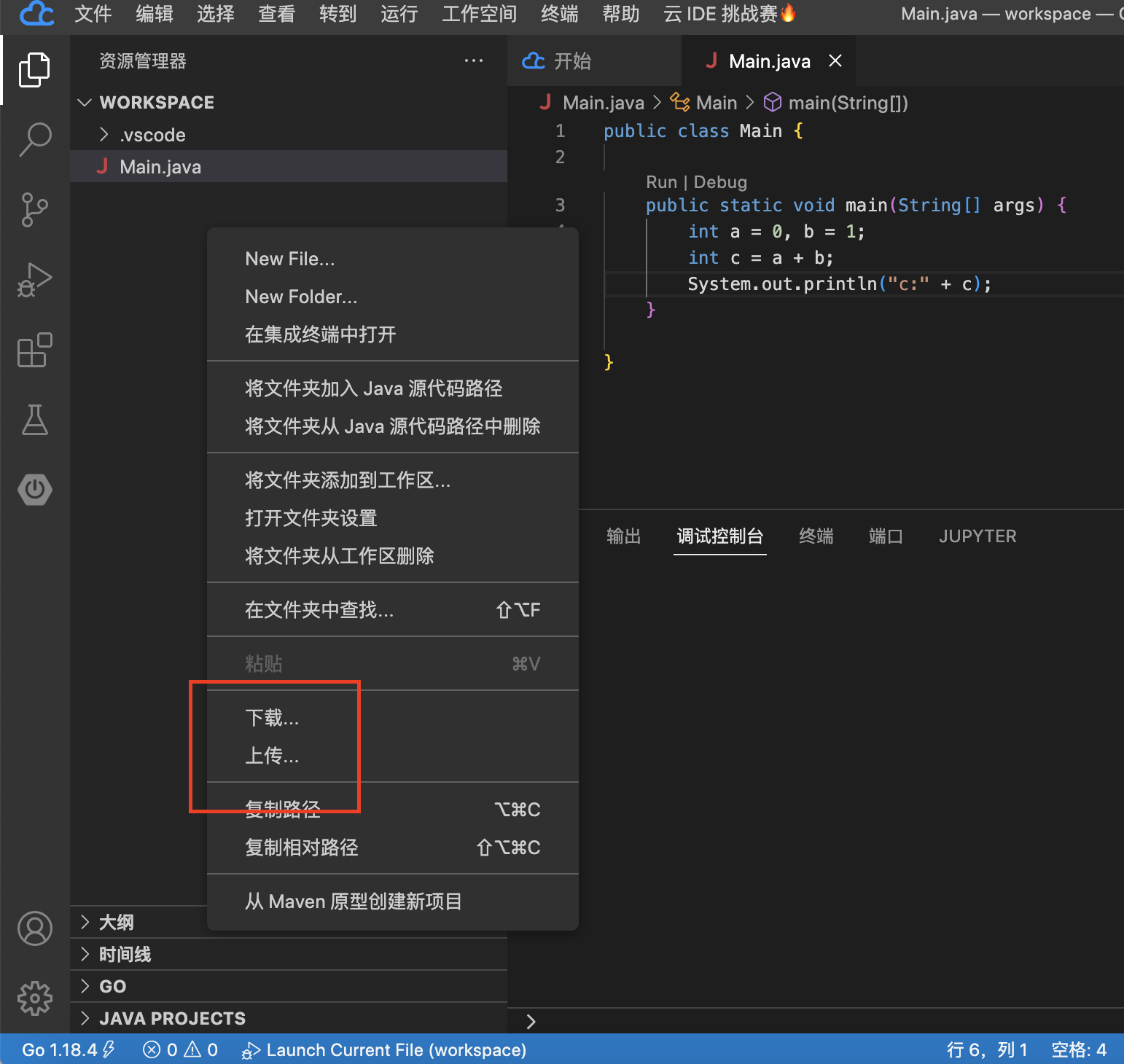This screenshot has height=1064, width=1124.
Task: Choose 上传... in context menu
Action: coord(393,756)
